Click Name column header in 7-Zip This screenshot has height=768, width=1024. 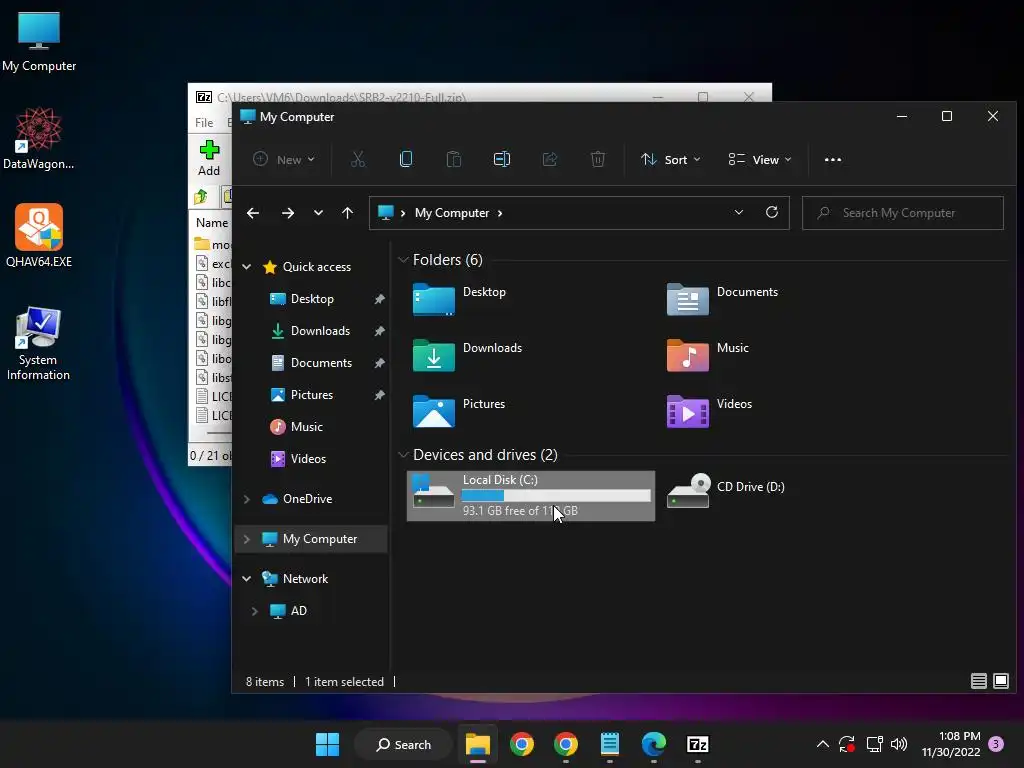pos(212,223)
